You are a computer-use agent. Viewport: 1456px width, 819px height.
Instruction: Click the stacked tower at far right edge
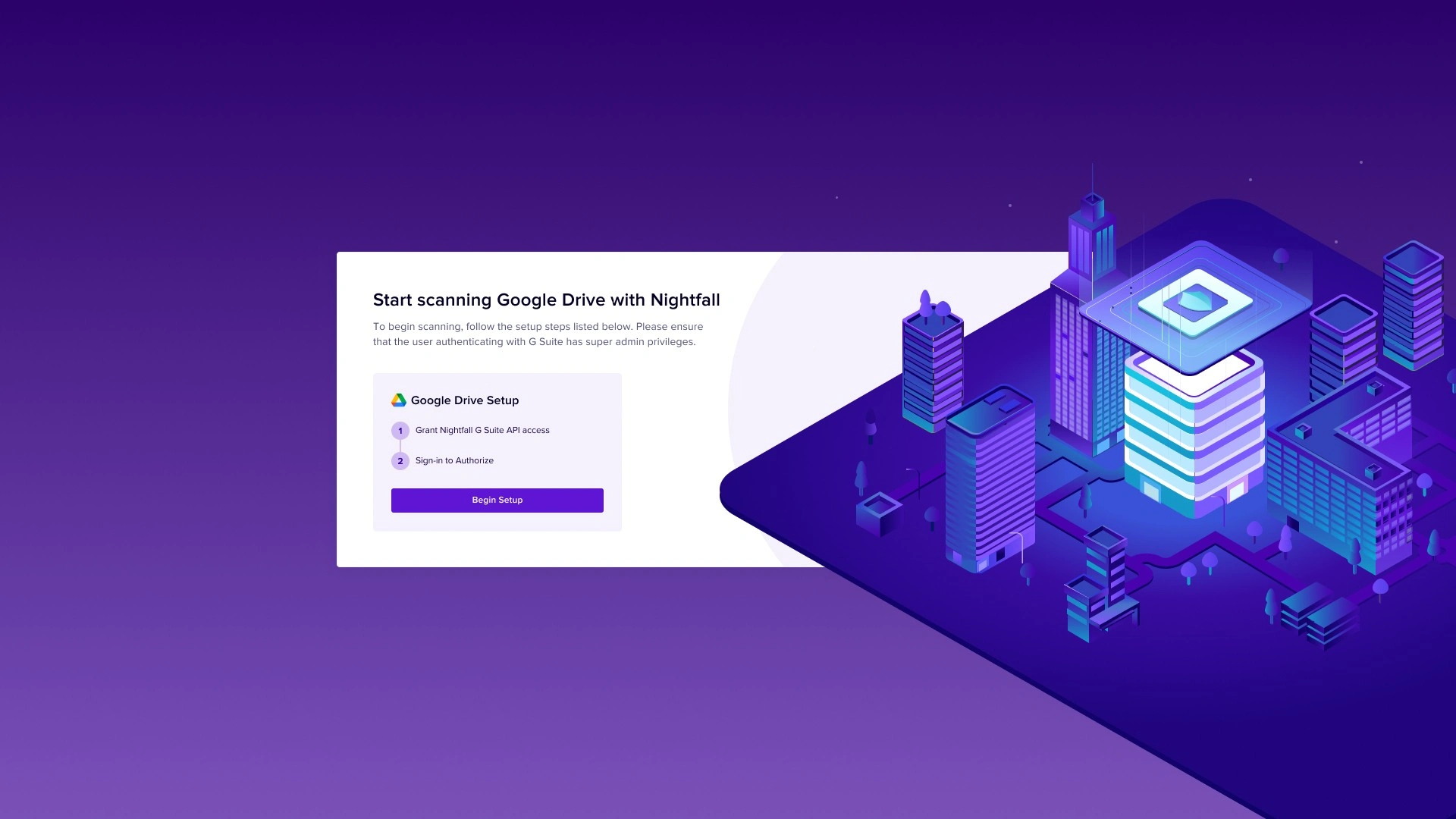pos(1412,307)
